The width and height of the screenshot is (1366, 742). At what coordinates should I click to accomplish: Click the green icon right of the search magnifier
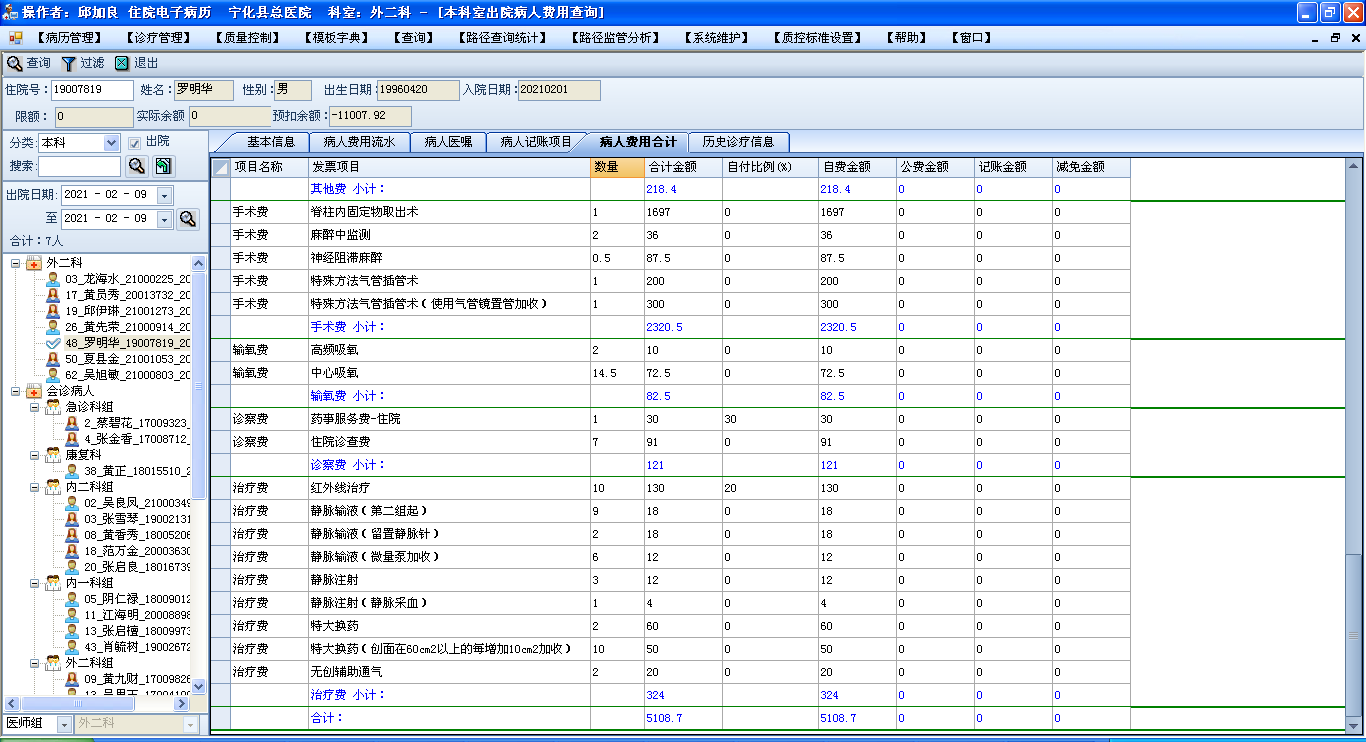click(x=163, y=166)
